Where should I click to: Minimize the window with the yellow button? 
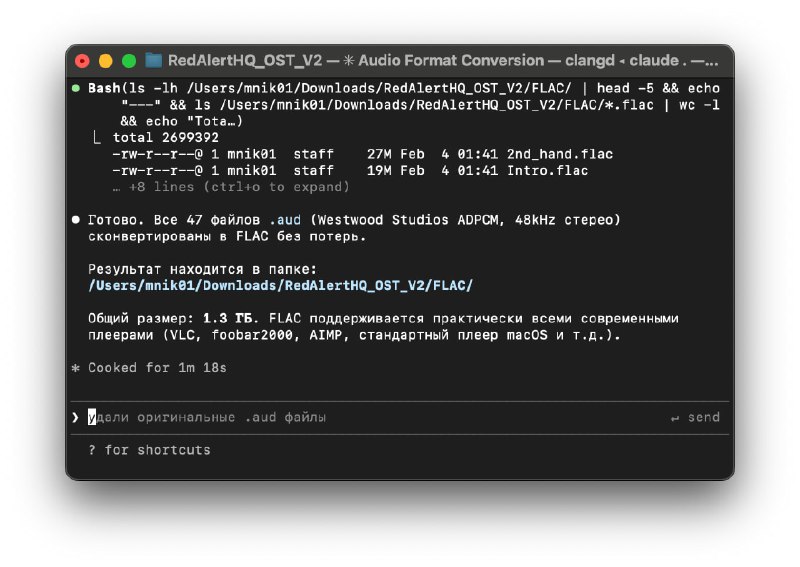[x=105, y=60]
